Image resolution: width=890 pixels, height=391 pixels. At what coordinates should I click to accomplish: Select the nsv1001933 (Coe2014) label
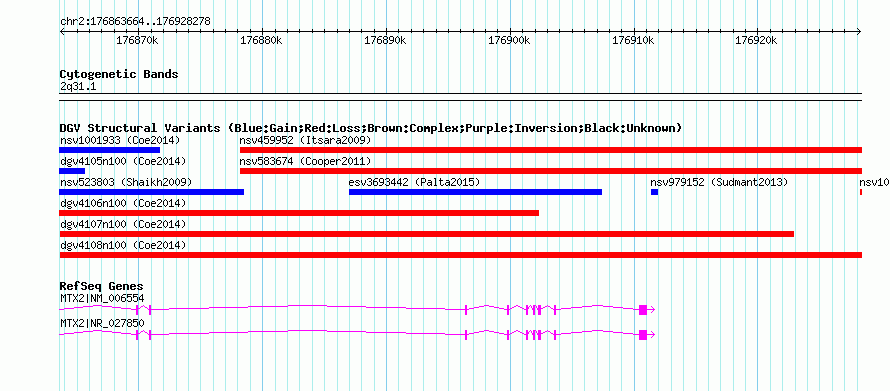coord(120,140)
